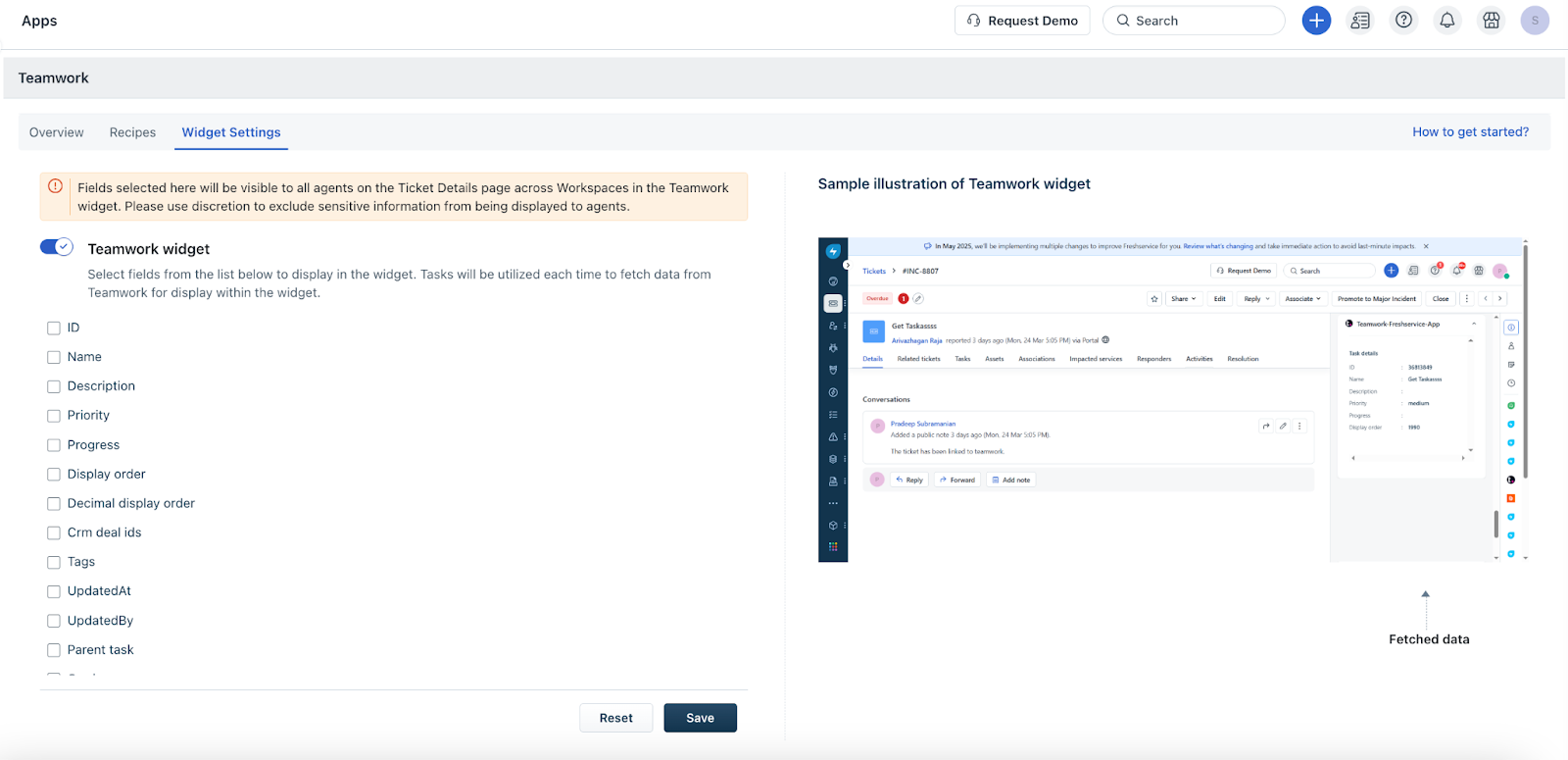Turn off the Teamwork widget toggle
Viewport: 1568px width, 760px height.
pyautogui.click(x=57, y=247)
